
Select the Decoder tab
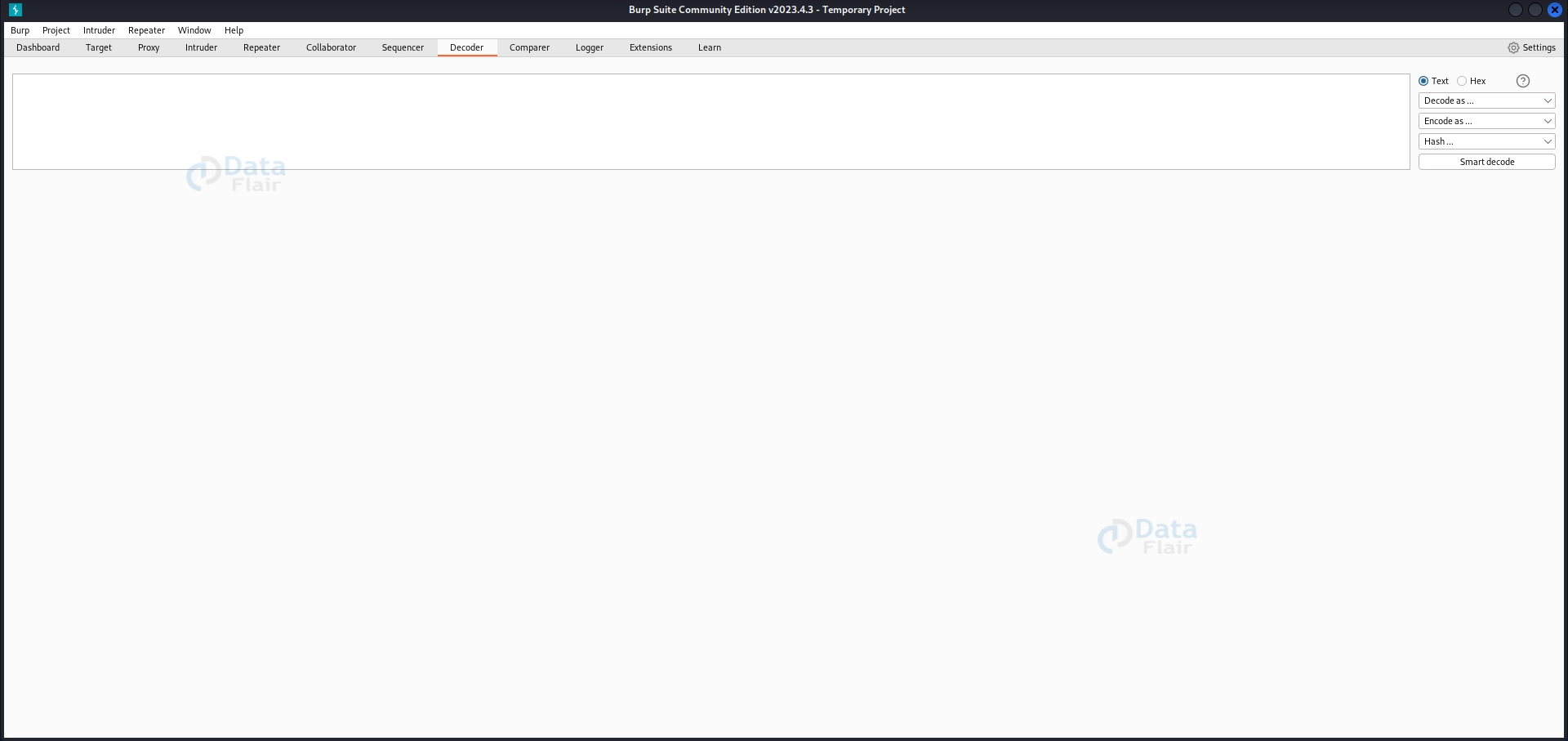[467, 47]
